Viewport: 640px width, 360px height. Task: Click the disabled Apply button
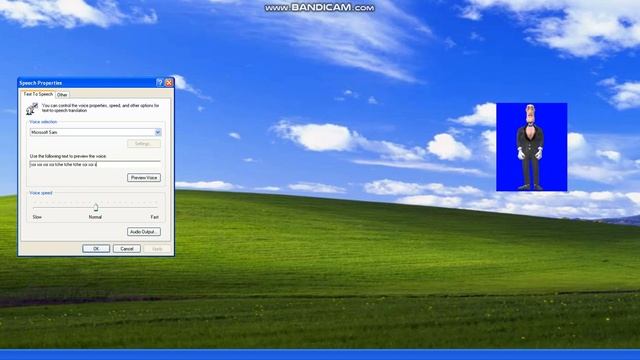157,249
